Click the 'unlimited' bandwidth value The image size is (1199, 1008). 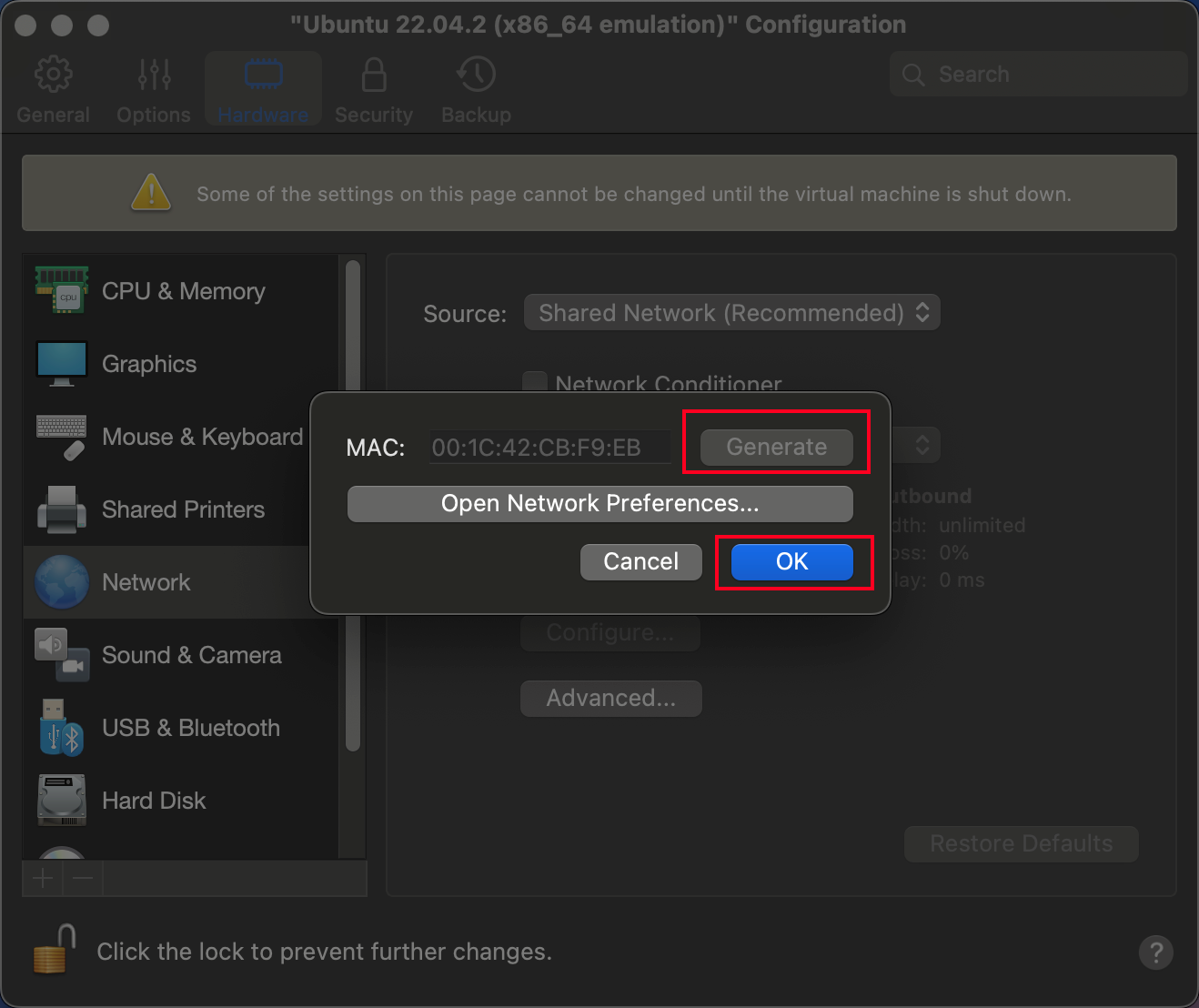click(982, 525)
